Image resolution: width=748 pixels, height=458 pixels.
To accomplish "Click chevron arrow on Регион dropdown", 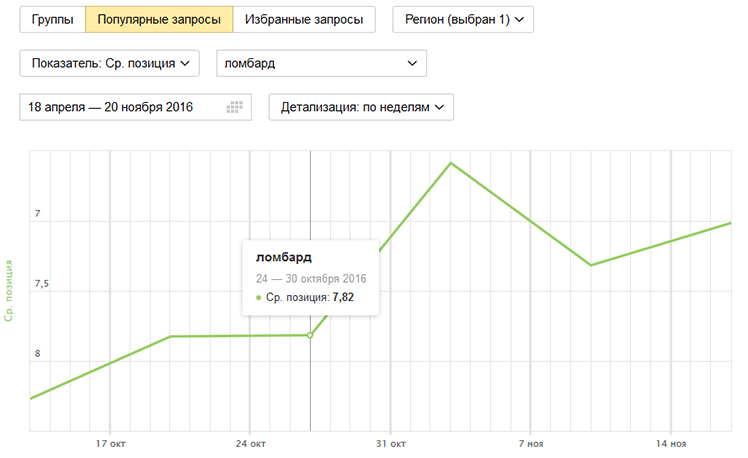I will [x=518, y=20].
